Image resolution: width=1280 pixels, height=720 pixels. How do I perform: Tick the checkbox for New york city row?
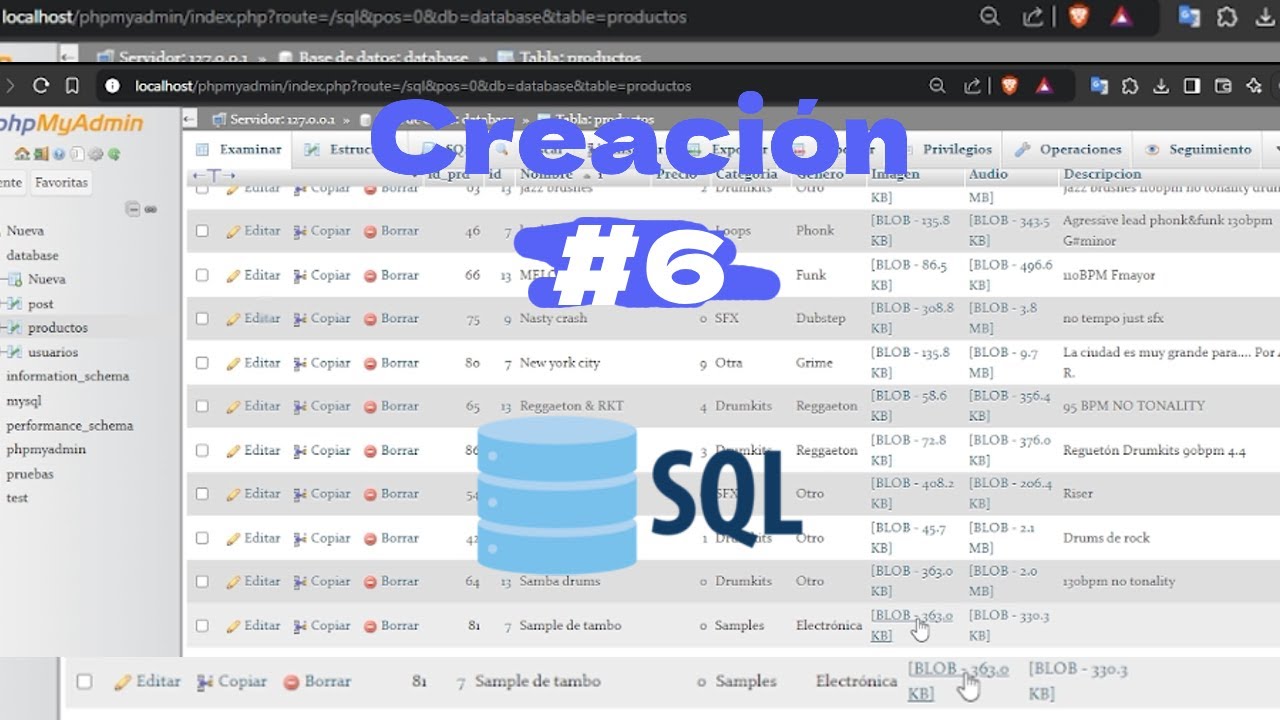tap(202, 363)
